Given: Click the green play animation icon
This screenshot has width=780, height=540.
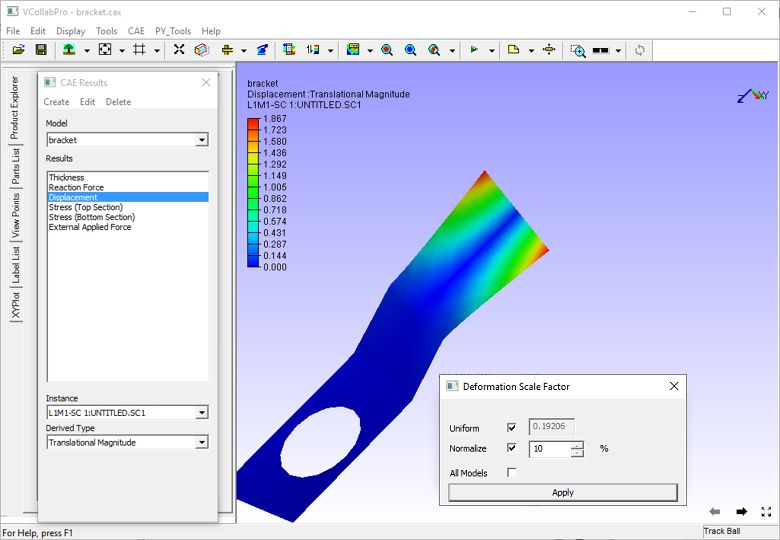Looking at the screenshot, I should click(x=474, y=50).
